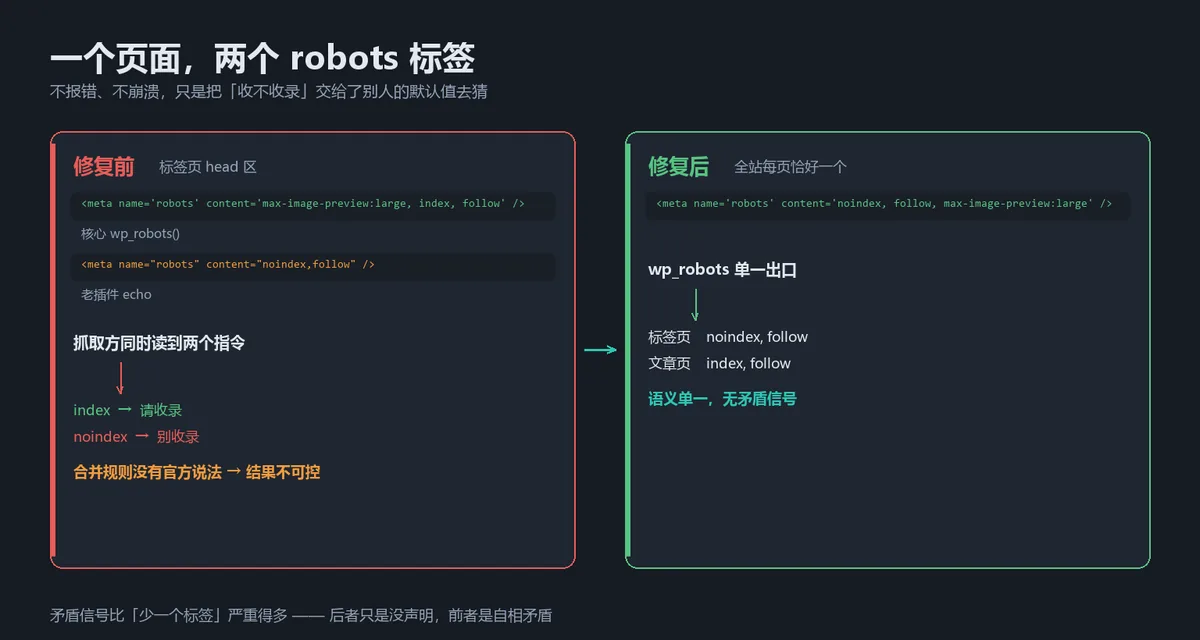This screenshot has height=640, width=1200.
Task: Click "文章页" in the right card
Action: pyautogui.click(x=669, y=363)
